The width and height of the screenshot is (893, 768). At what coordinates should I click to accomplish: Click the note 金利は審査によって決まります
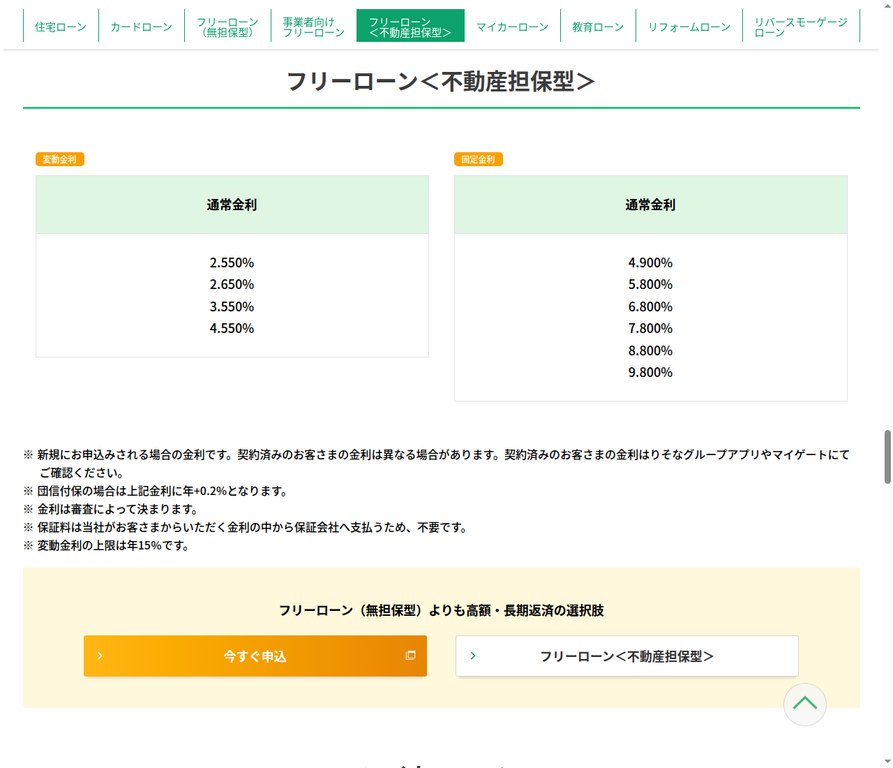click(112, 509)
